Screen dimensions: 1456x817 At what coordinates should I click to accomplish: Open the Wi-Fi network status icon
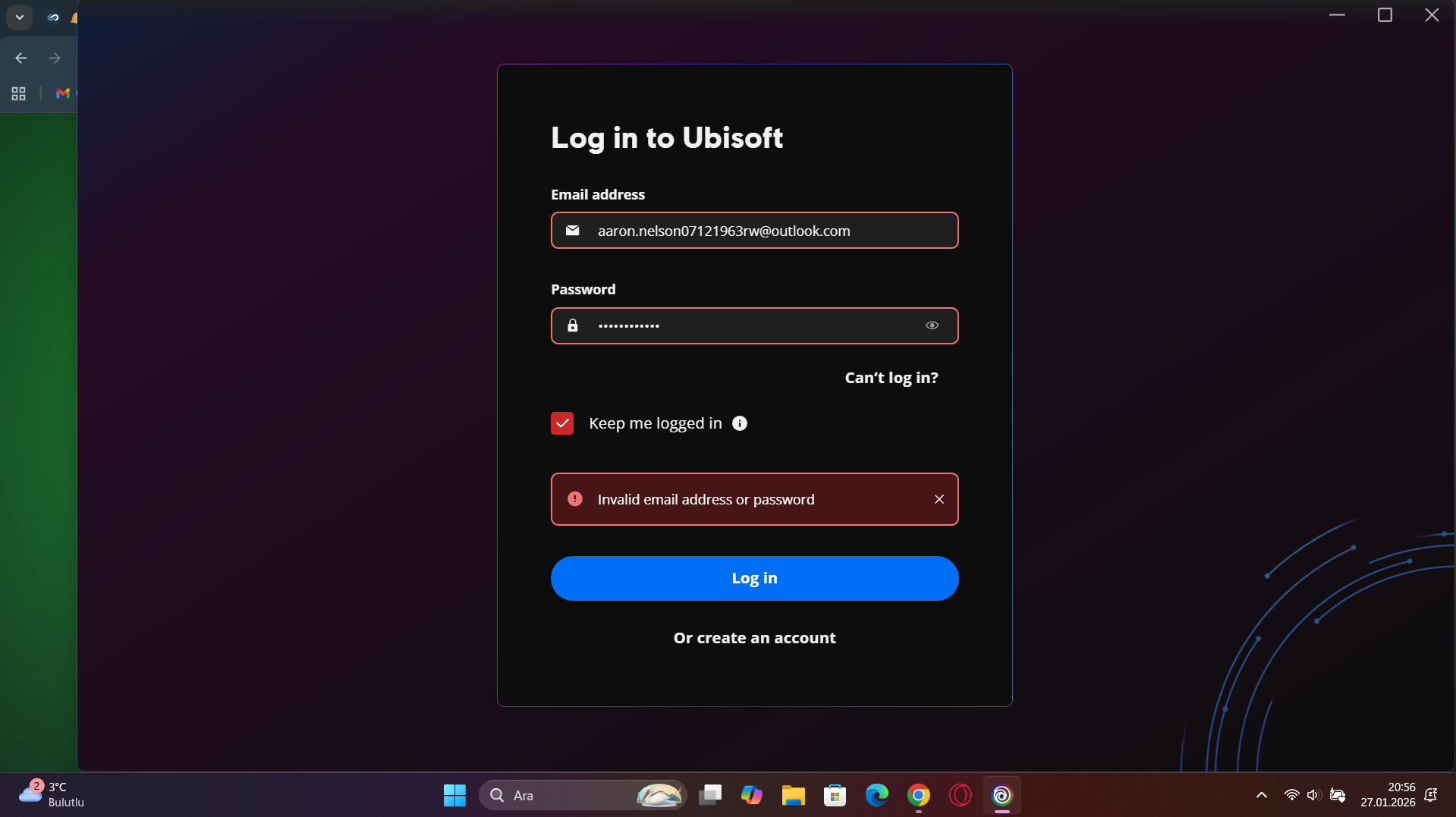click(1291, 795)
